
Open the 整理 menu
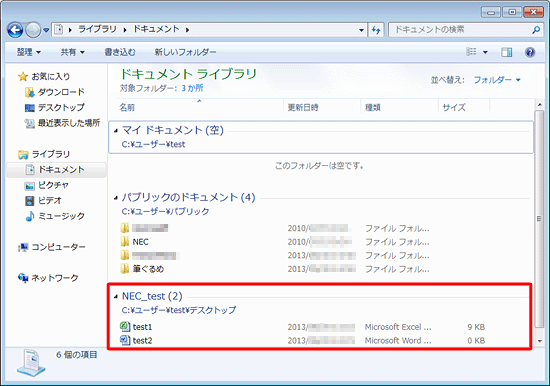coord(29,52)
